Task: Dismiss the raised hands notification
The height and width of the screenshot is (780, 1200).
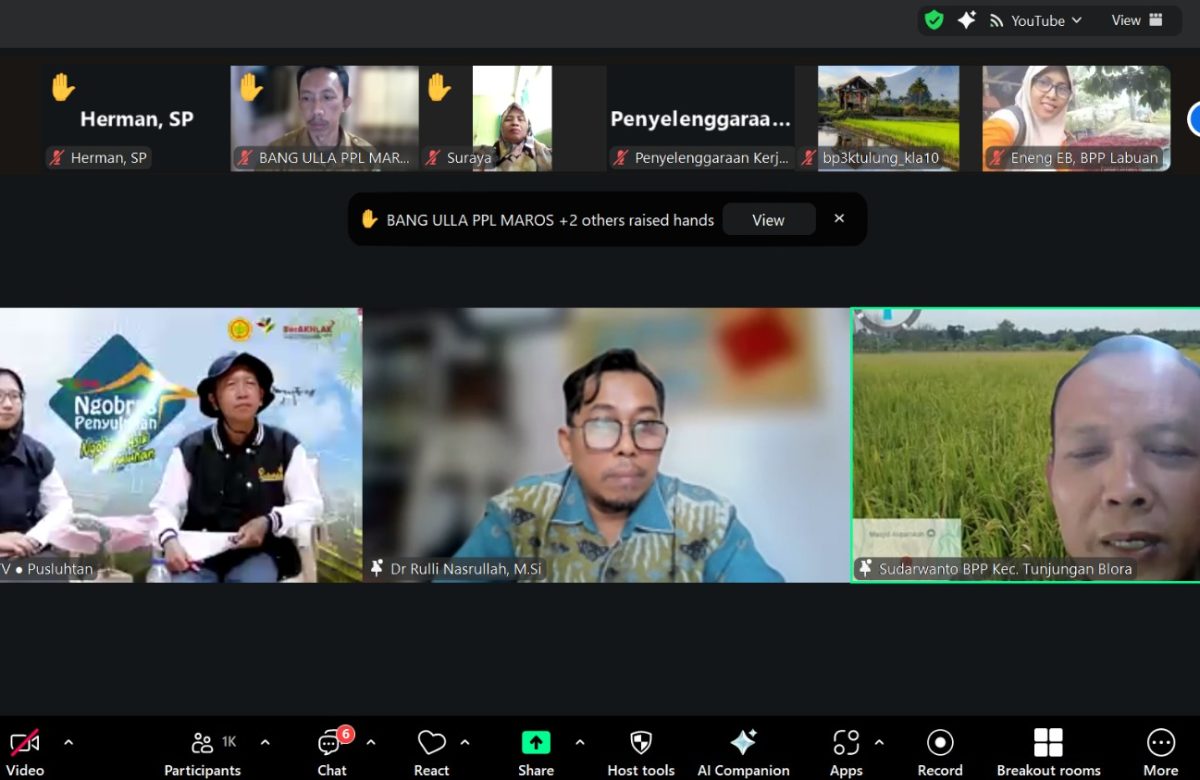Action: point(839,219)
